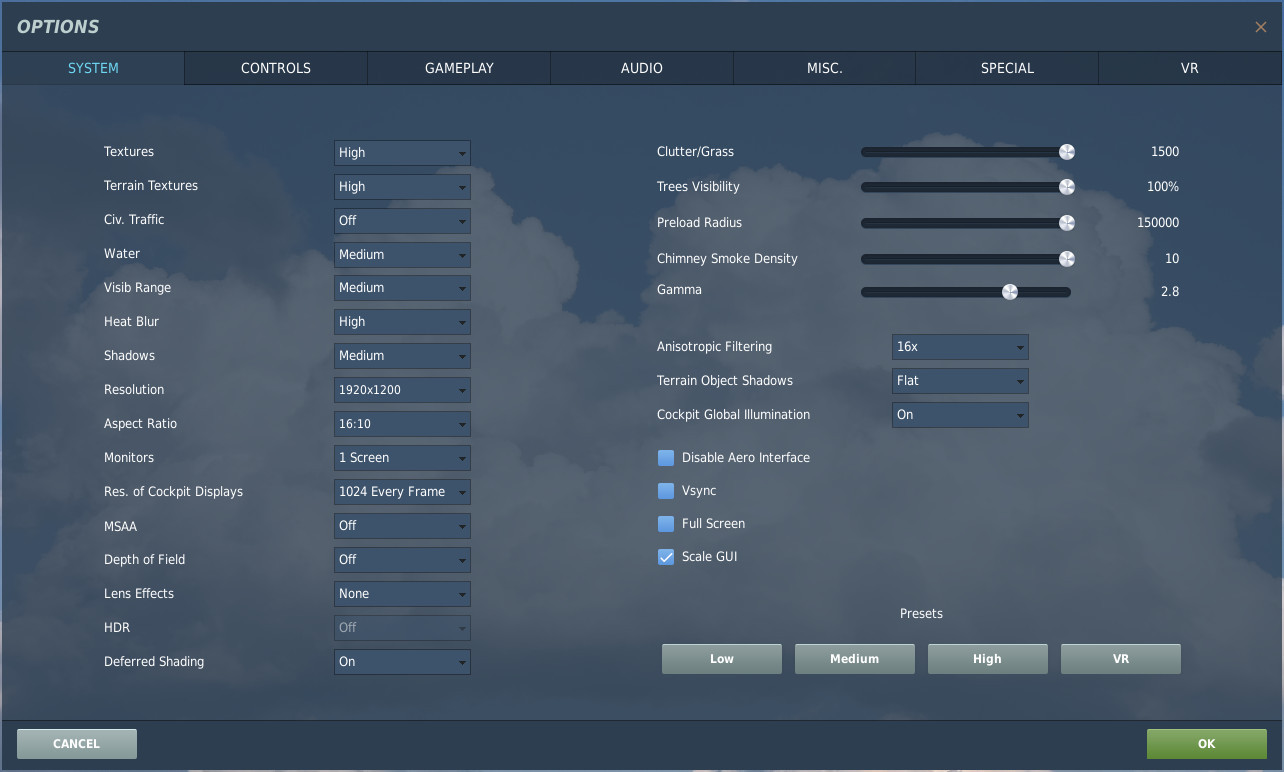The width and height of the screenshot is (1284, 772).
Task: Uncheck the Scale GUI option
Action: (666, 557)
